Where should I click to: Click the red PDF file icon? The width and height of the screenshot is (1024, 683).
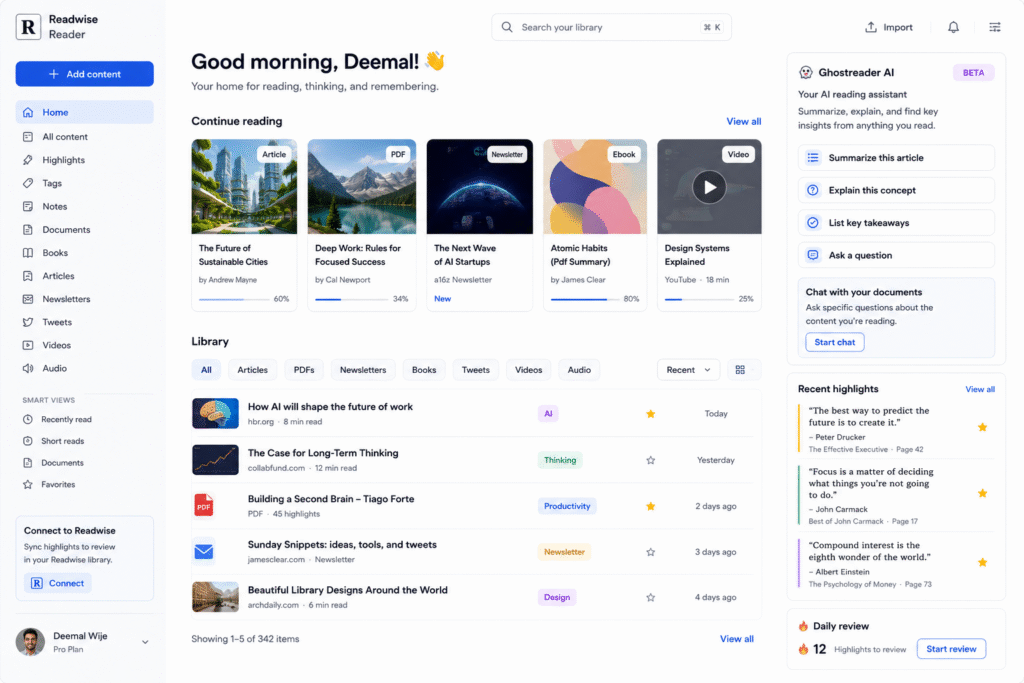tap(204, 505)
